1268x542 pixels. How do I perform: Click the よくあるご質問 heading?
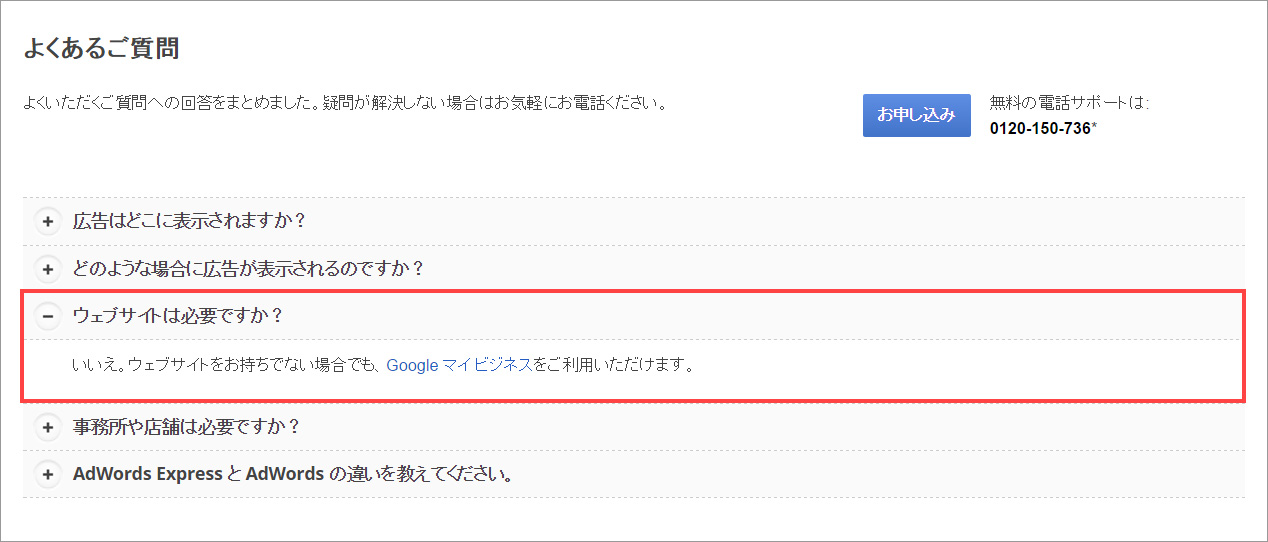coord(101,48)
